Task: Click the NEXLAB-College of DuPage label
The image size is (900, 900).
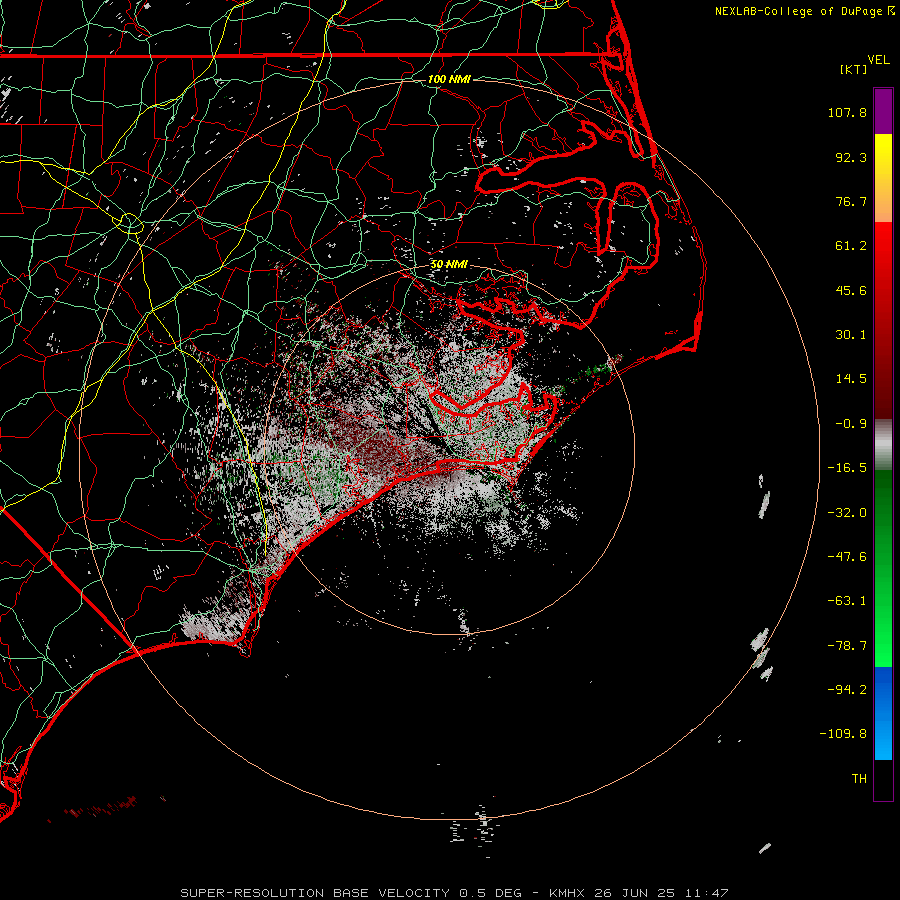Action: pyautogui.click(x=799, y=11)
